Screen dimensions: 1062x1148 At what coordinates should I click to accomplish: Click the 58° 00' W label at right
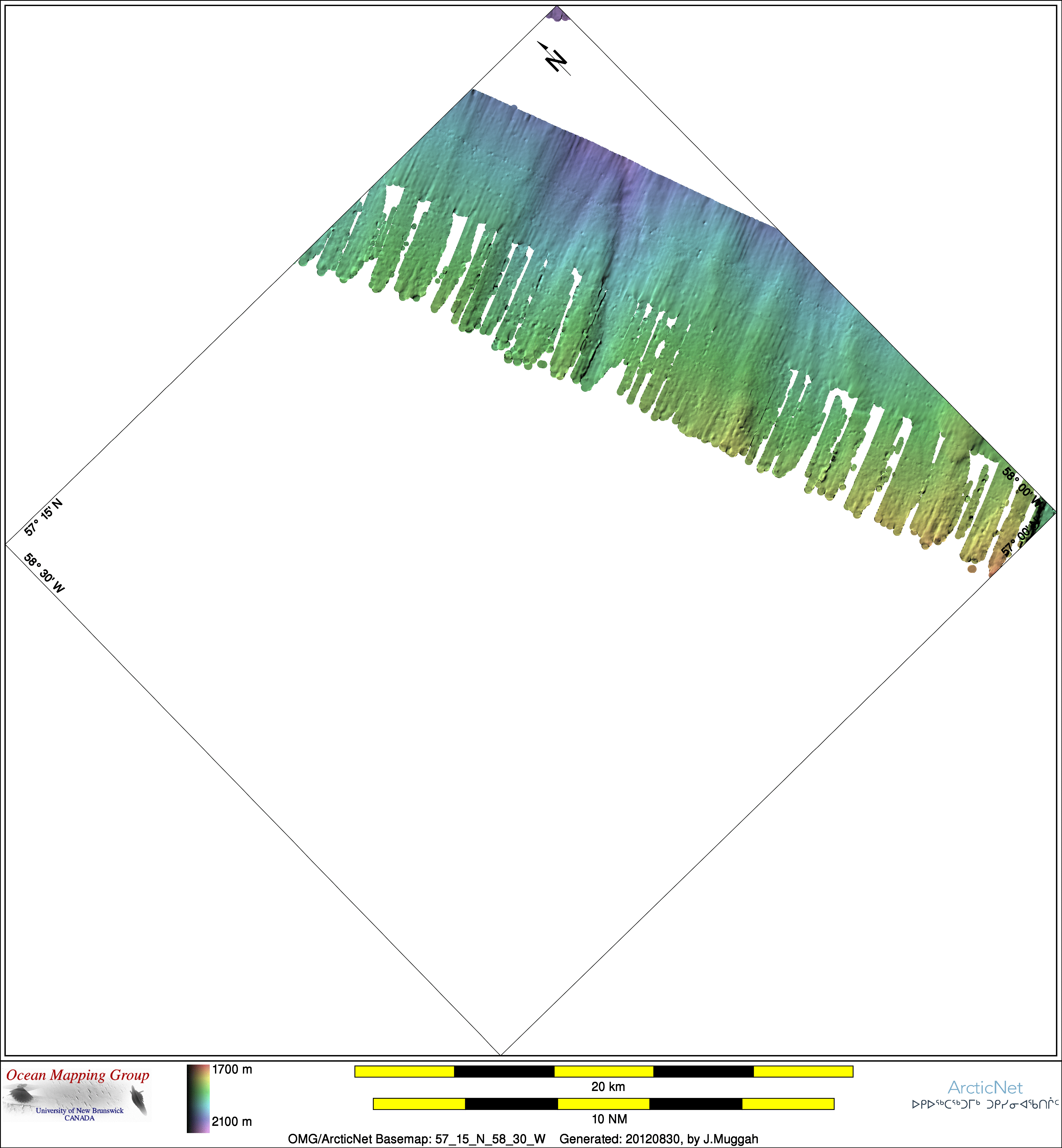click(x=1021, y=486)
